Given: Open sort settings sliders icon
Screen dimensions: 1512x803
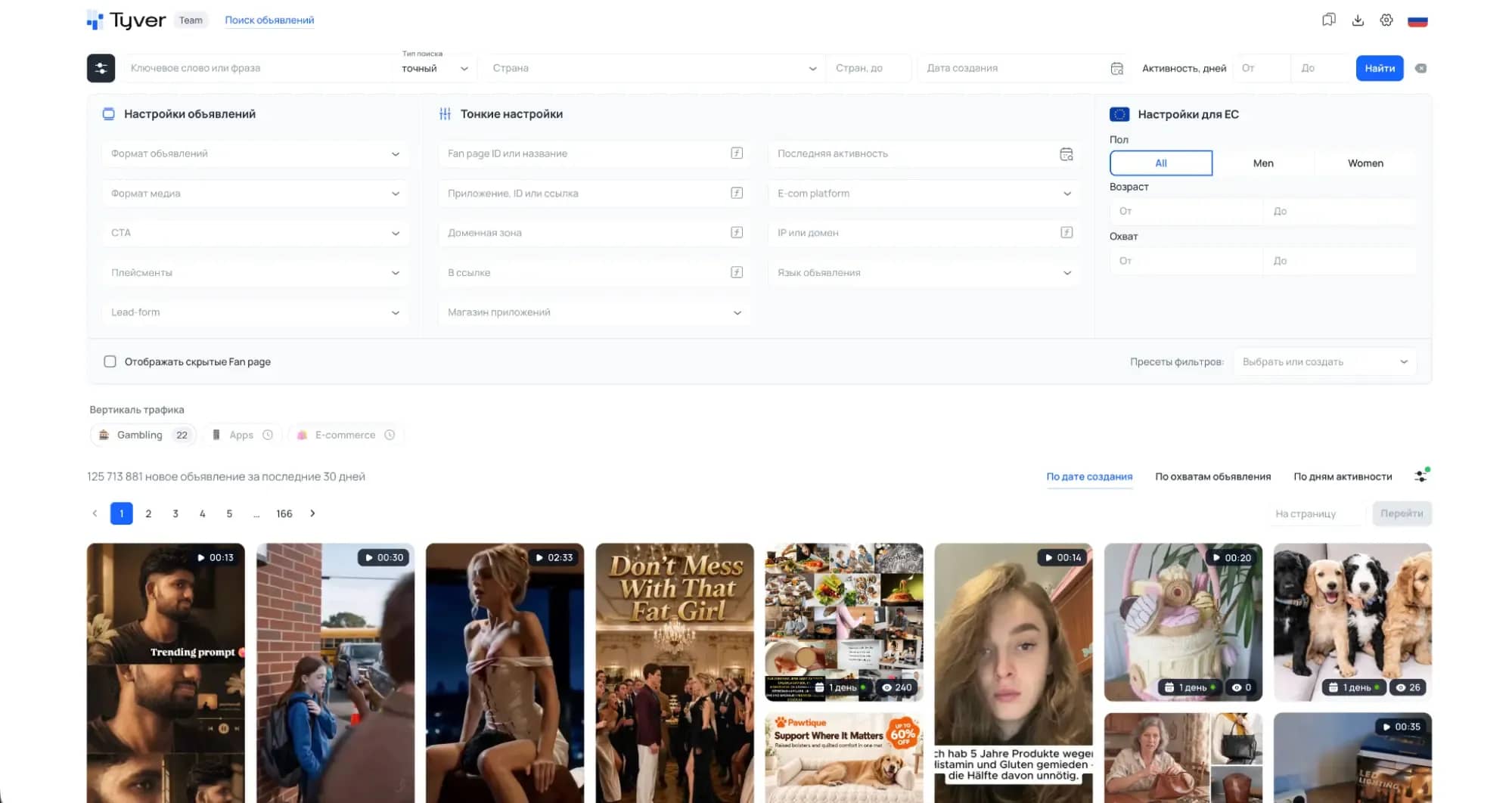Looking at the screenshot, I should [x=1421, y=476].
